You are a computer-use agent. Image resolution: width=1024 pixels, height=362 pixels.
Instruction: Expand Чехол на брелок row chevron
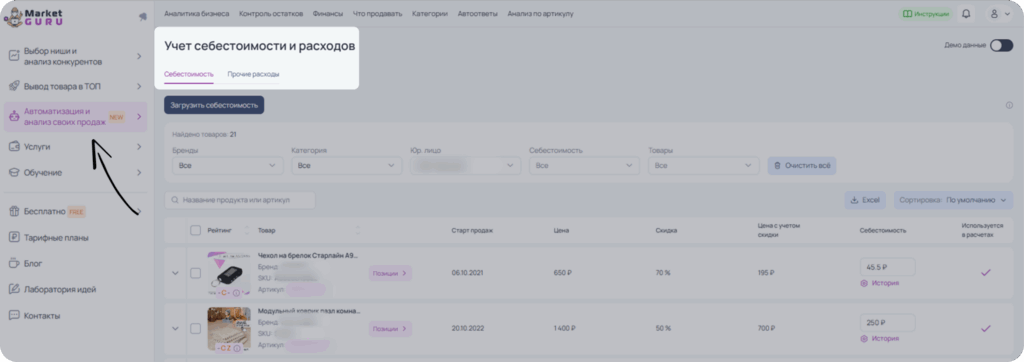click(175, 273)
